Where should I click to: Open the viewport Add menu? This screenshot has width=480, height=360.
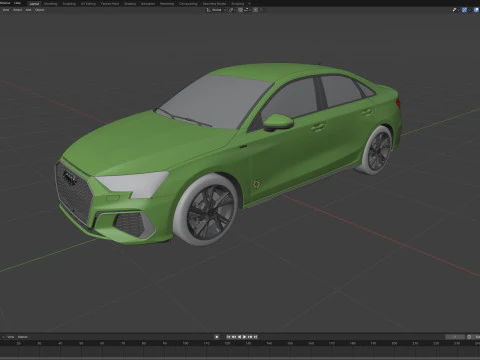point(29,10)
